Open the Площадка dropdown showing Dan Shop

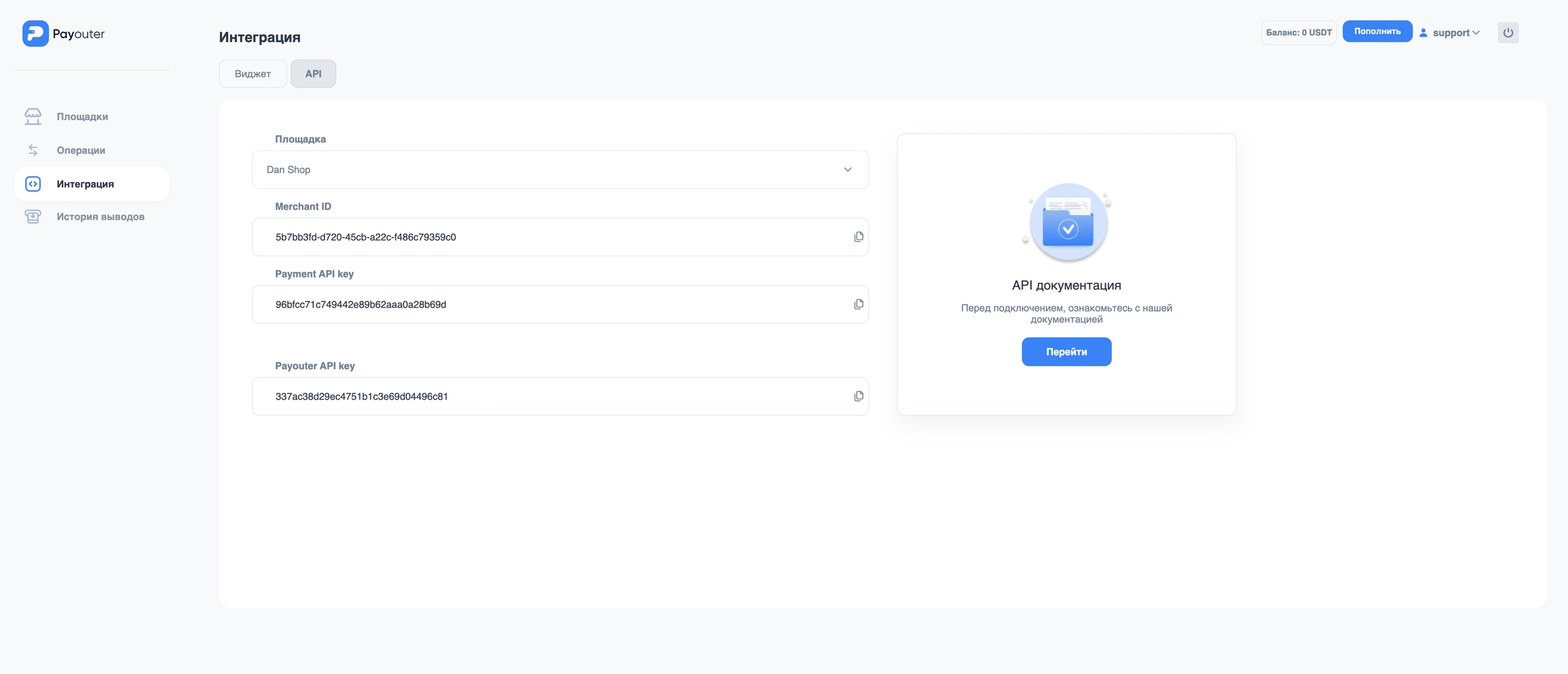[x=559, y=170]
